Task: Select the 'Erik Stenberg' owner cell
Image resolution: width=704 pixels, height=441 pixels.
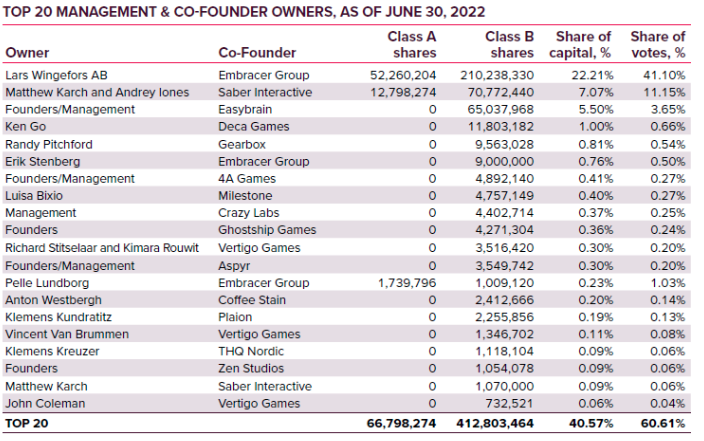Action: click(43, 162)
